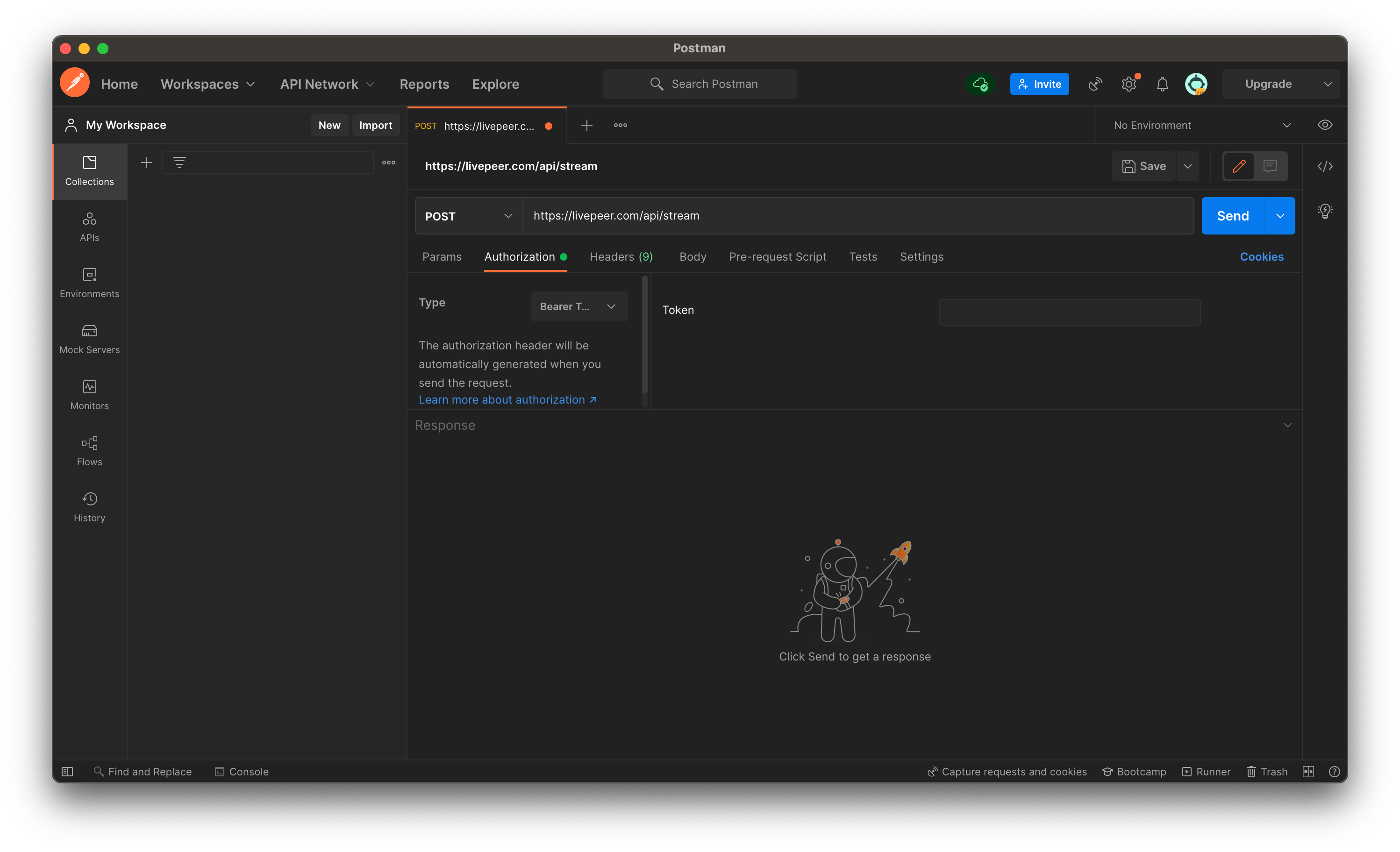Open tab options ellipsis menu
1400x852 pixels.
620,125
